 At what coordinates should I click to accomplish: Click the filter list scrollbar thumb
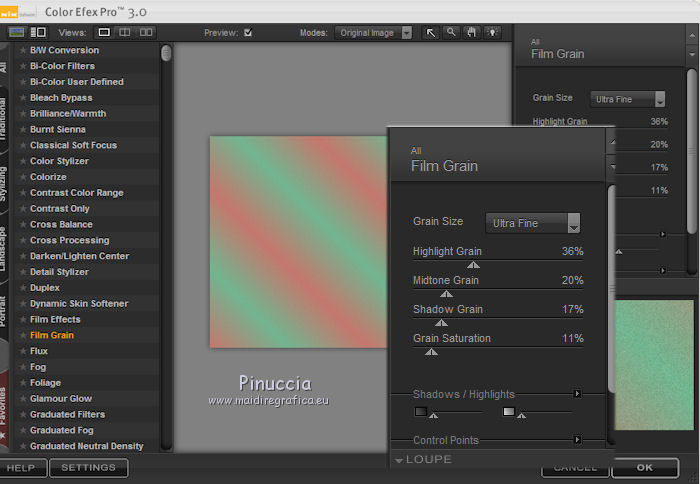click(166, 53)
